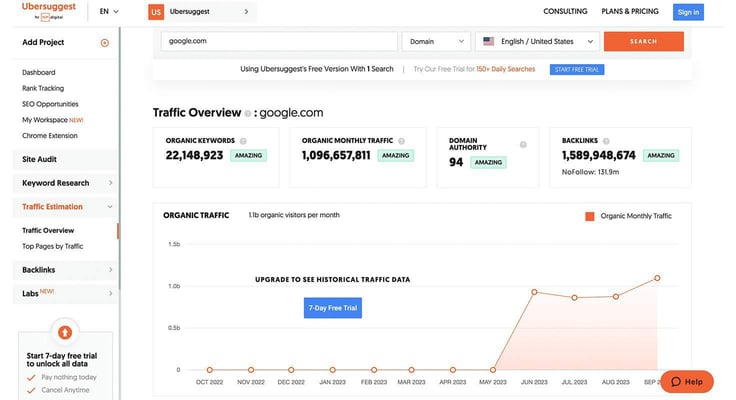Click the NoFollow: 131.9m text
Viewport: 736px width, 400px height.
coord(590,172)
